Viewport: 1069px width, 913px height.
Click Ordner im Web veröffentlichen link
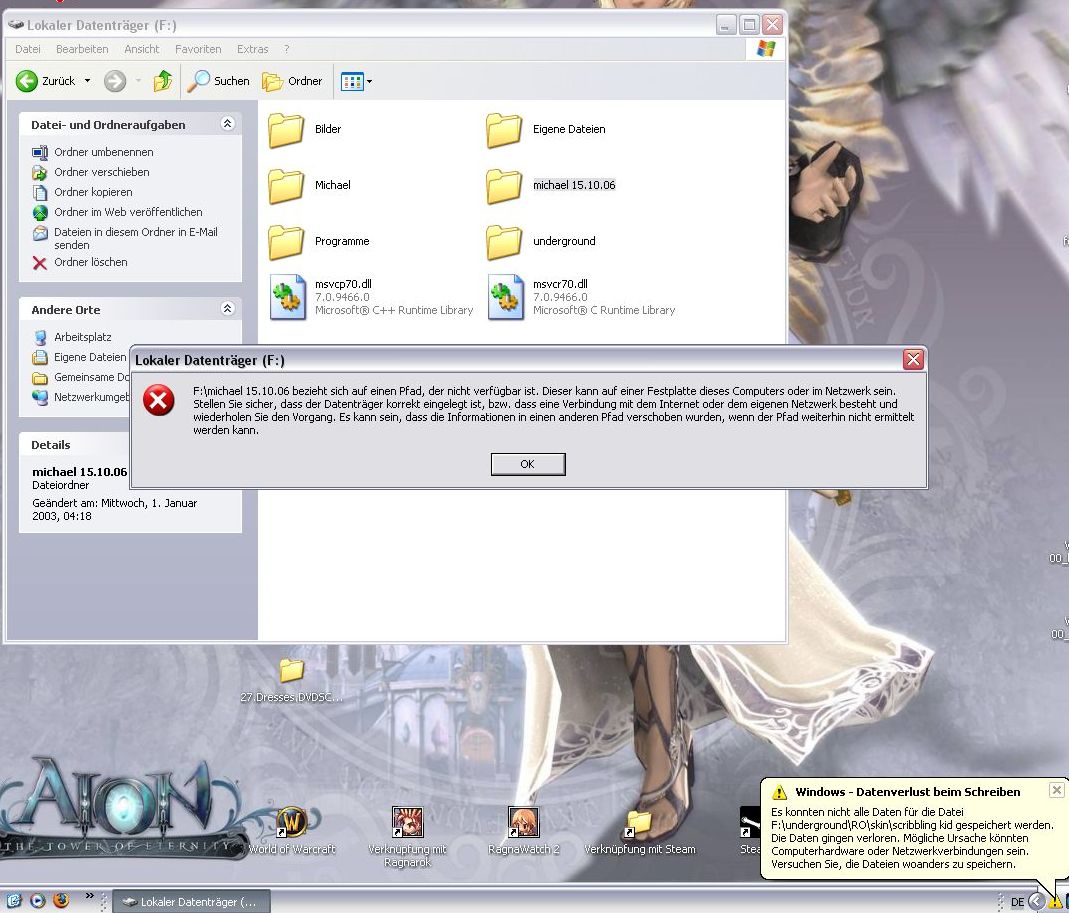[x=128, y=212]
